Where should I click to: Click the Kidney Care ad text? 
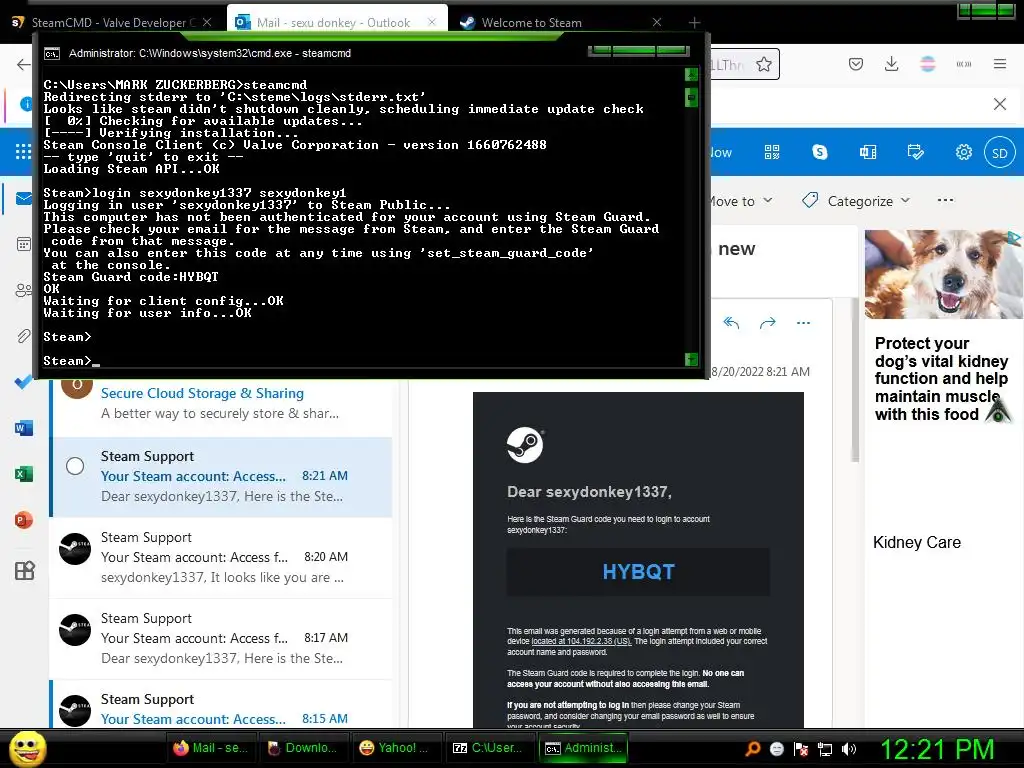pyautogui.click(x=917, y=542)
